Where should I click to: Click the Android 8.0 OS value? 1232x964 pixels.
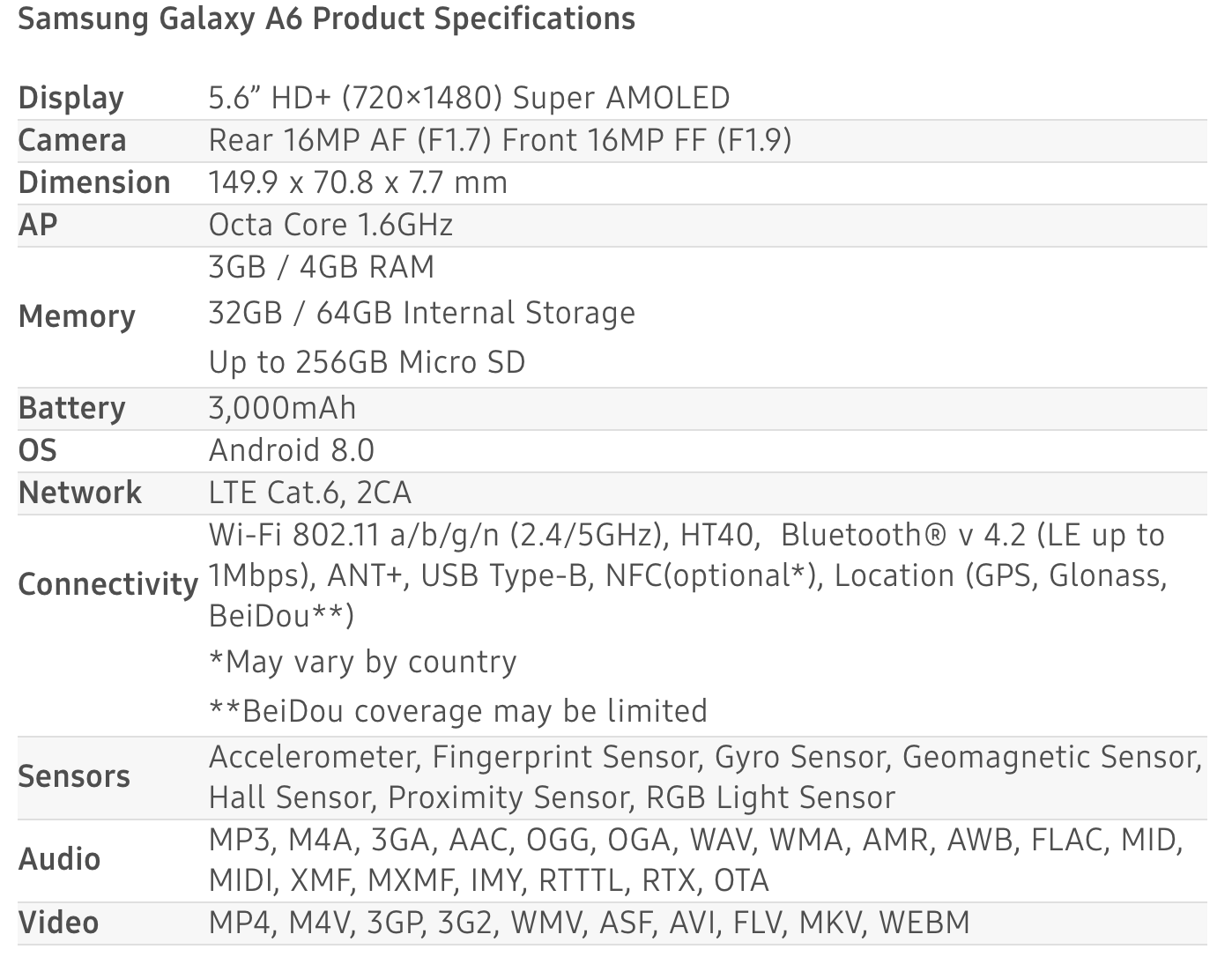tap(292, 450)
